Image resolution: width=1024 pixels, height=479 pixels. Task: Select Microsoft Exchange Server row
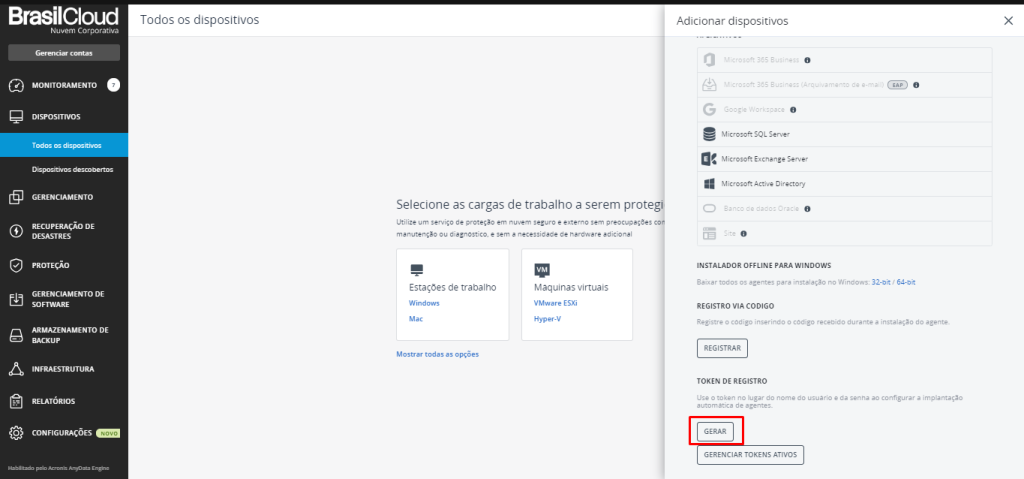coord(844,159)
